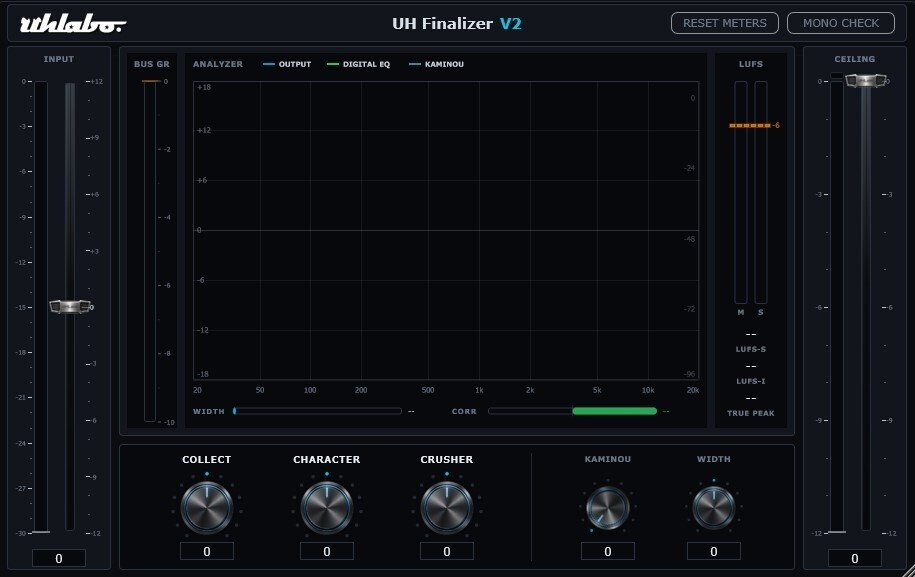The height and width of the screenshot is (577, 915).
Task: Click the LUFS M meter bar
Action: coord(741,192)
